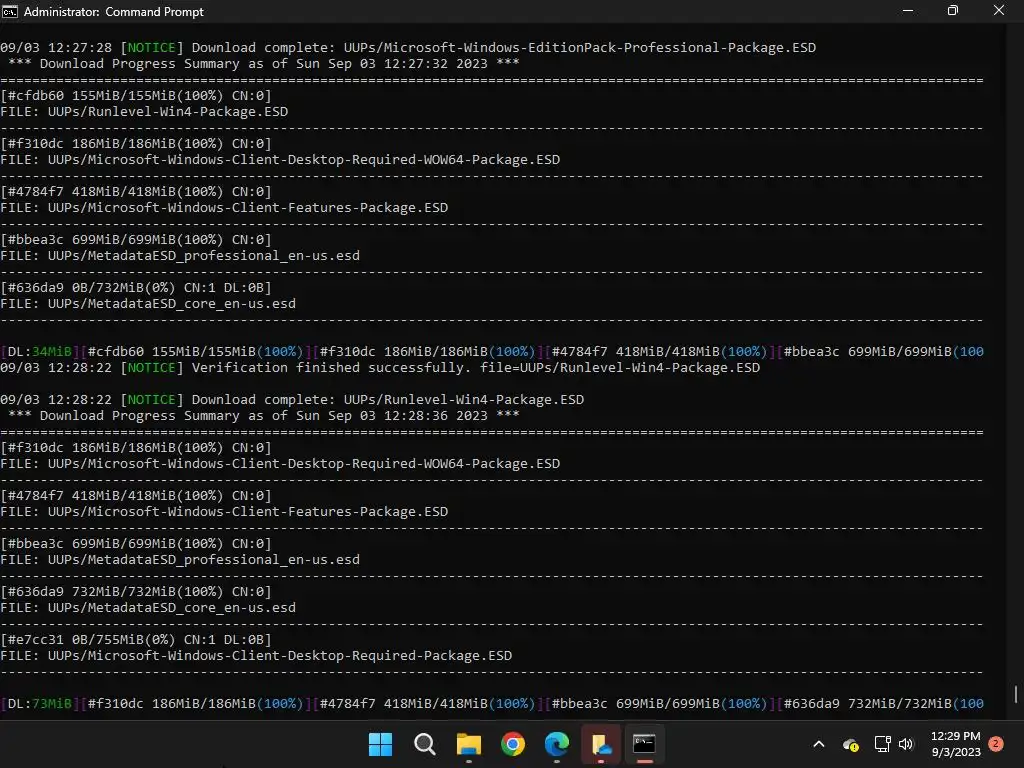This screenshot has width=1024, height=768.
Task: Launch Microsoft Edge from the taskbar
Action: 557,744
